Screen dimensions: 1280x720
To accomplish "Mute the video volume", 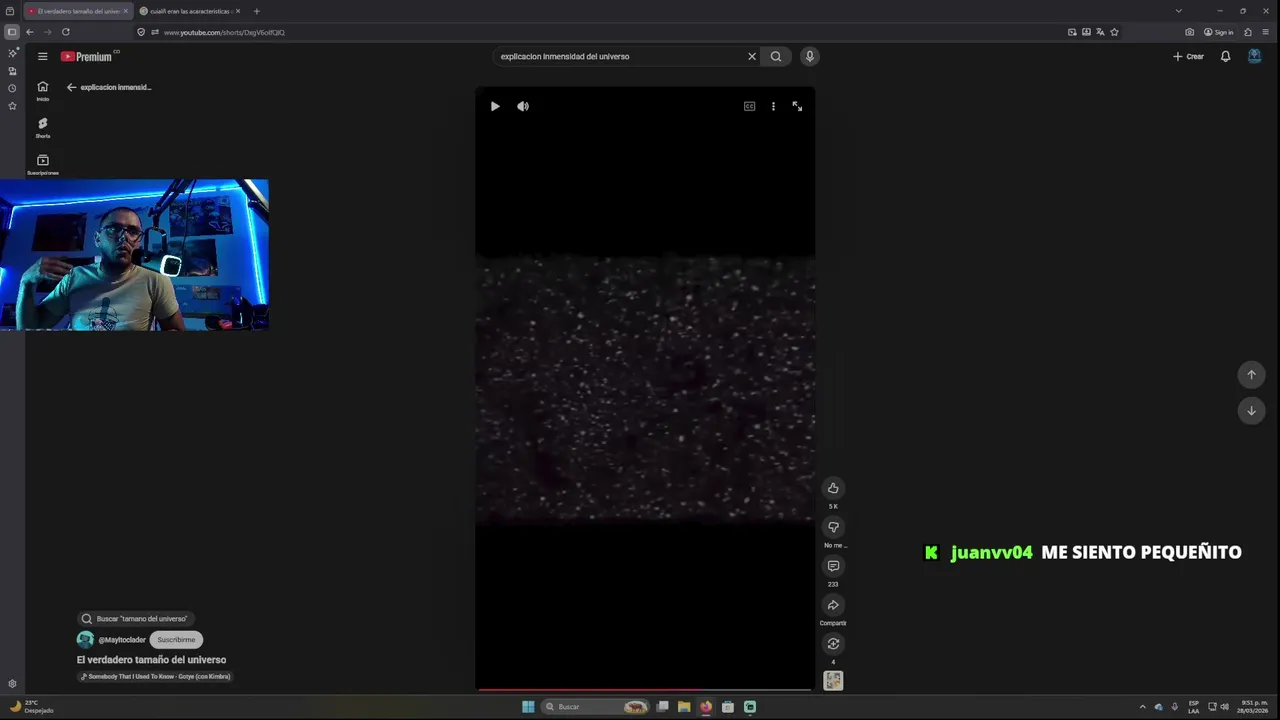I will (523, 106).
